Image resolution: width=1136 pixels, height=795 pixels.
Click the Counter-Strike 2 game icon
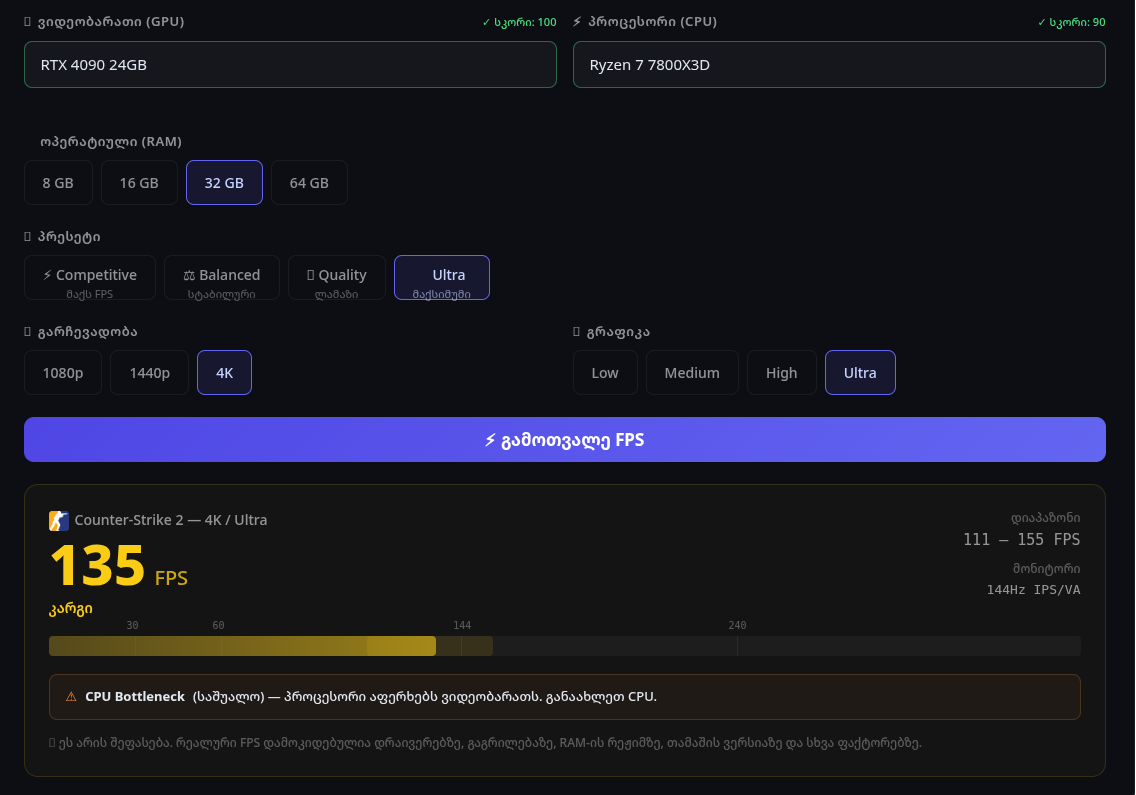tap(59, 521)
